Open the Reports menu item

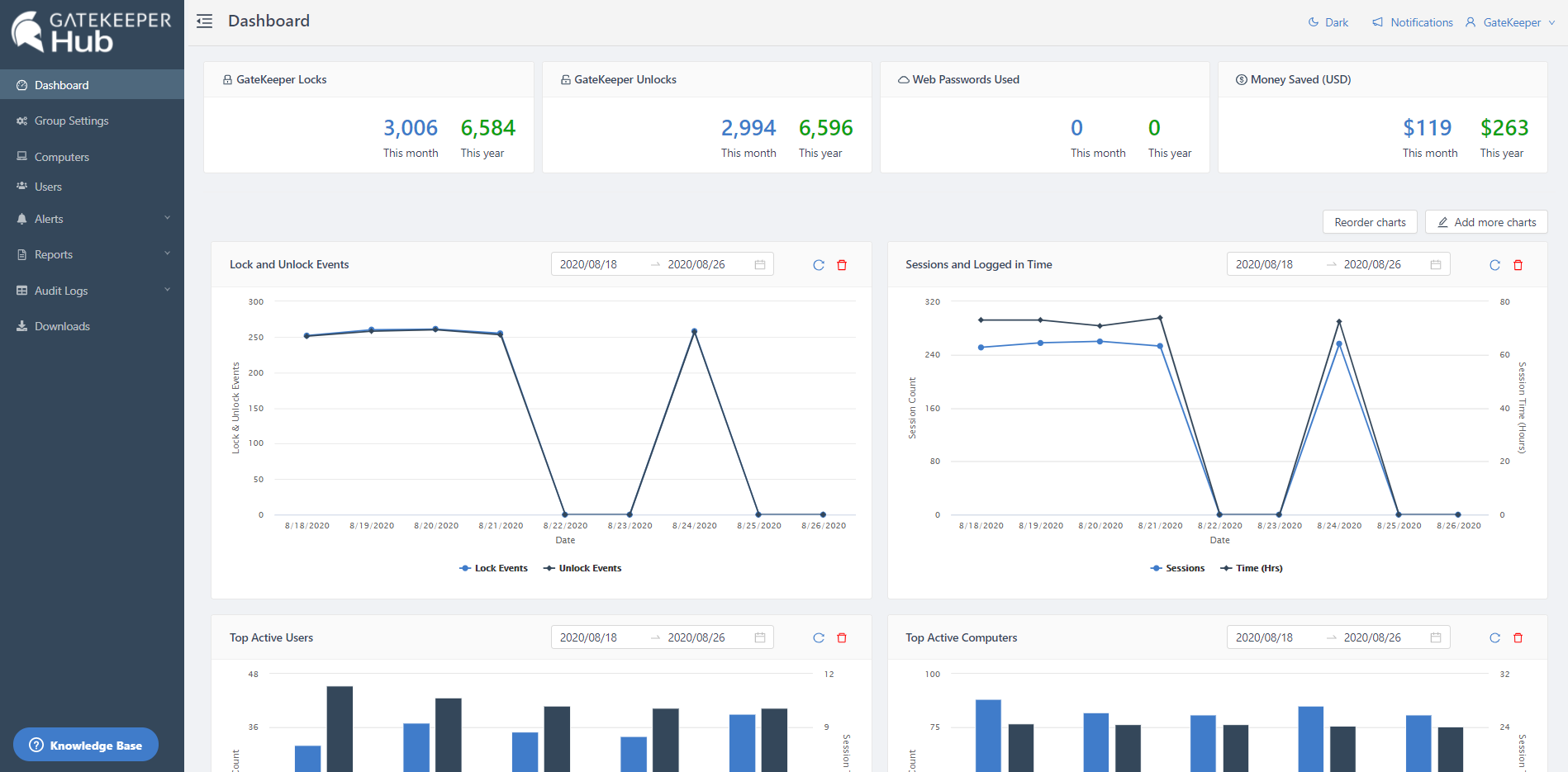point(92,254)
